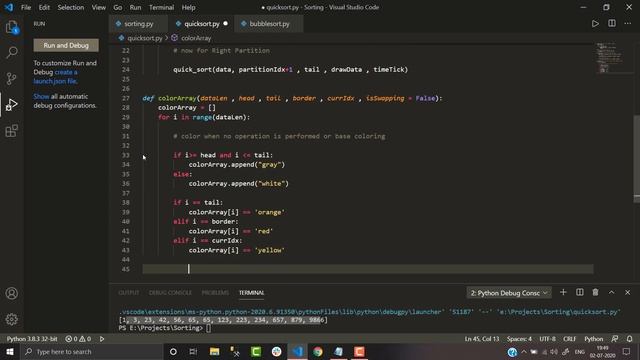The image size is (640, 360).
Task: Switch to Chrome on the taskbar
Action: coord(318,351)
